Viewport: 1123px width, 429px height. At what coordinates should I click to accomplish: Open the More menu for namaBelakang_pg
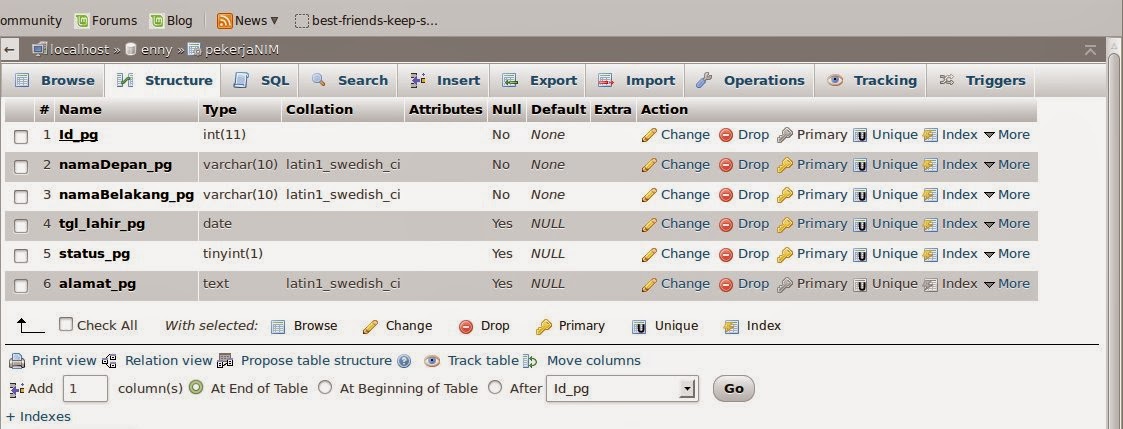click(1006, 195)
